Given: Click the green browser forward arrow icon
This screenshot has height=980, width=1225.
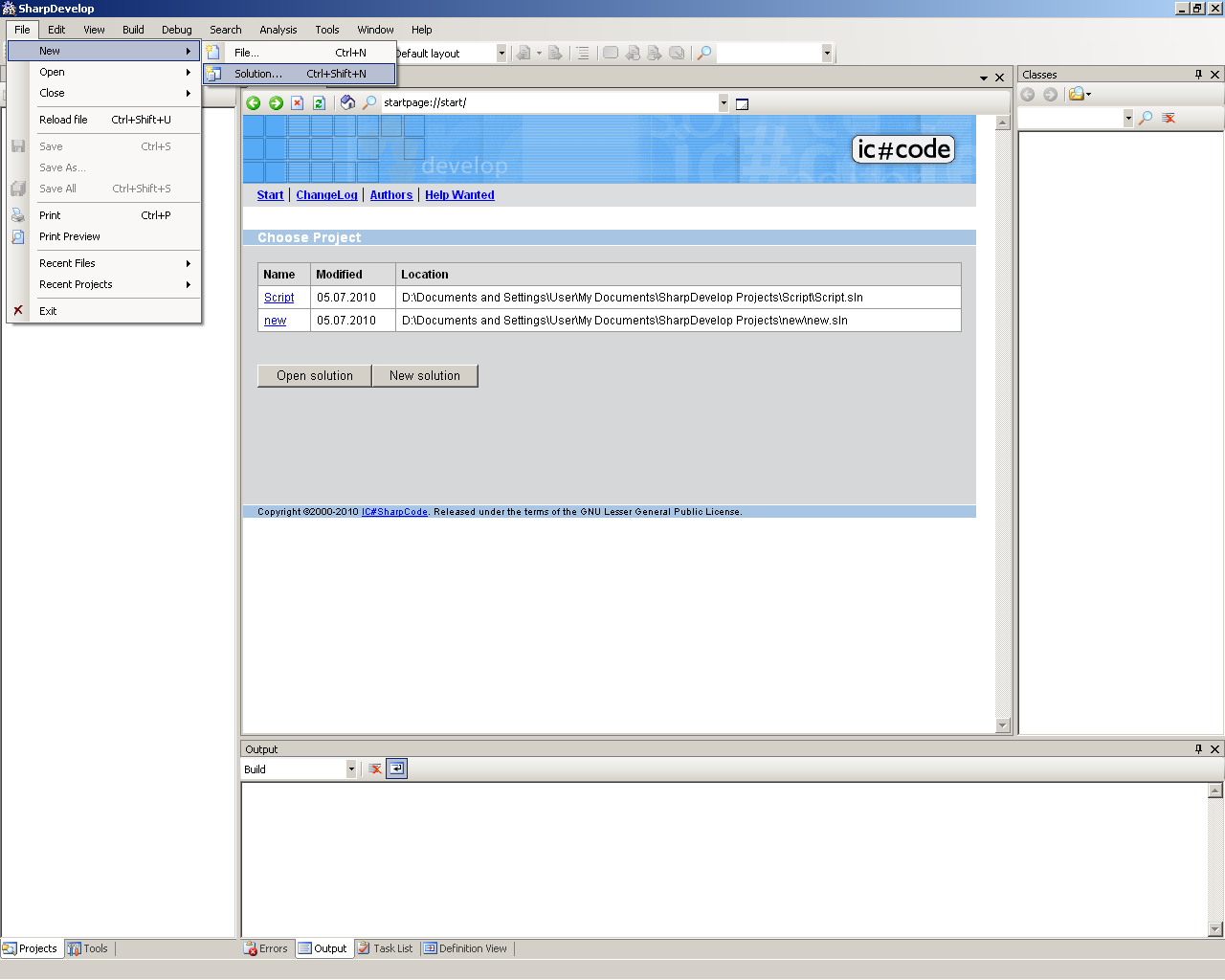Looking at the screenshot, I should 276,103.
